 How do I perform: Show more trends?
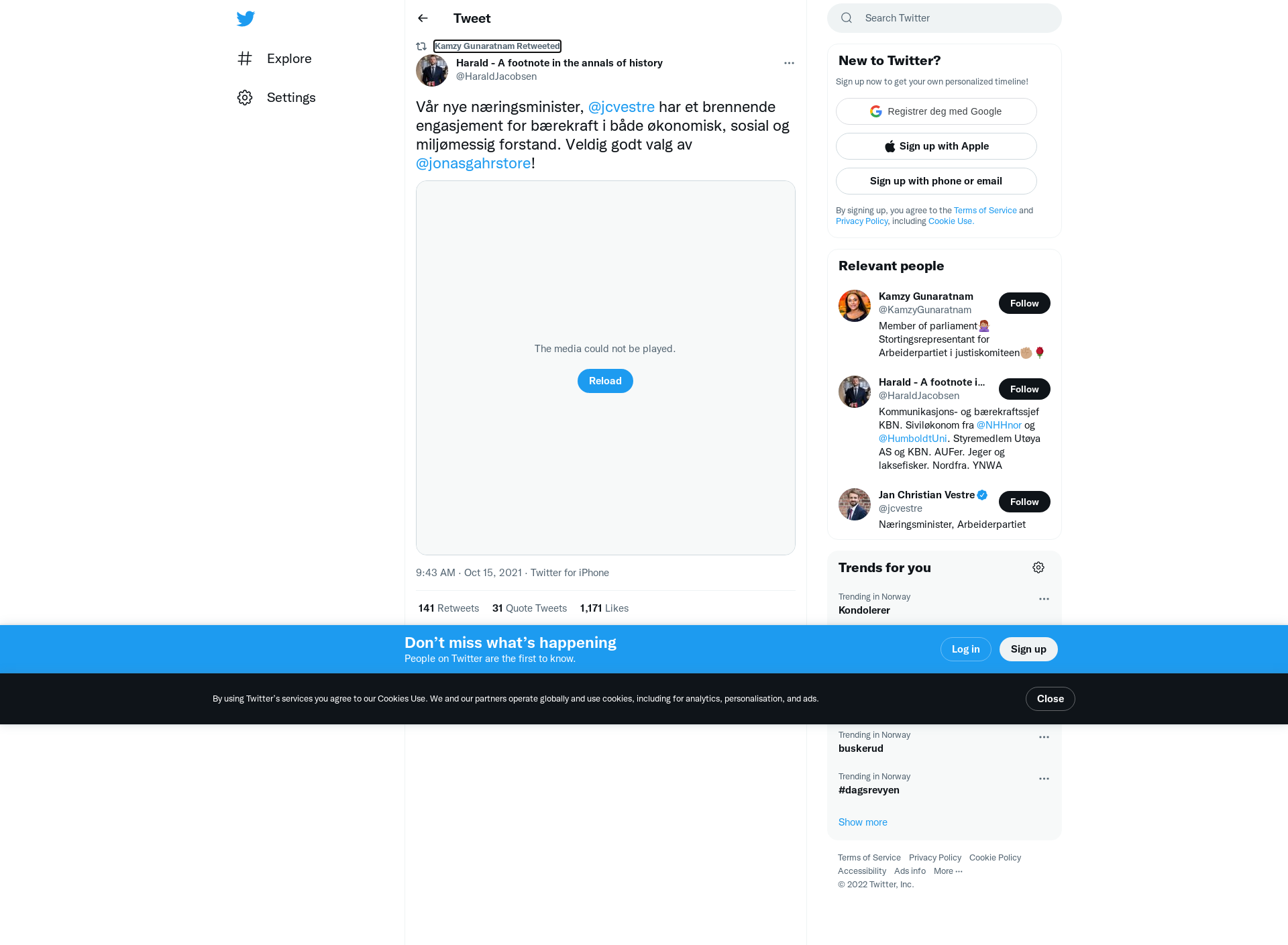863,822
